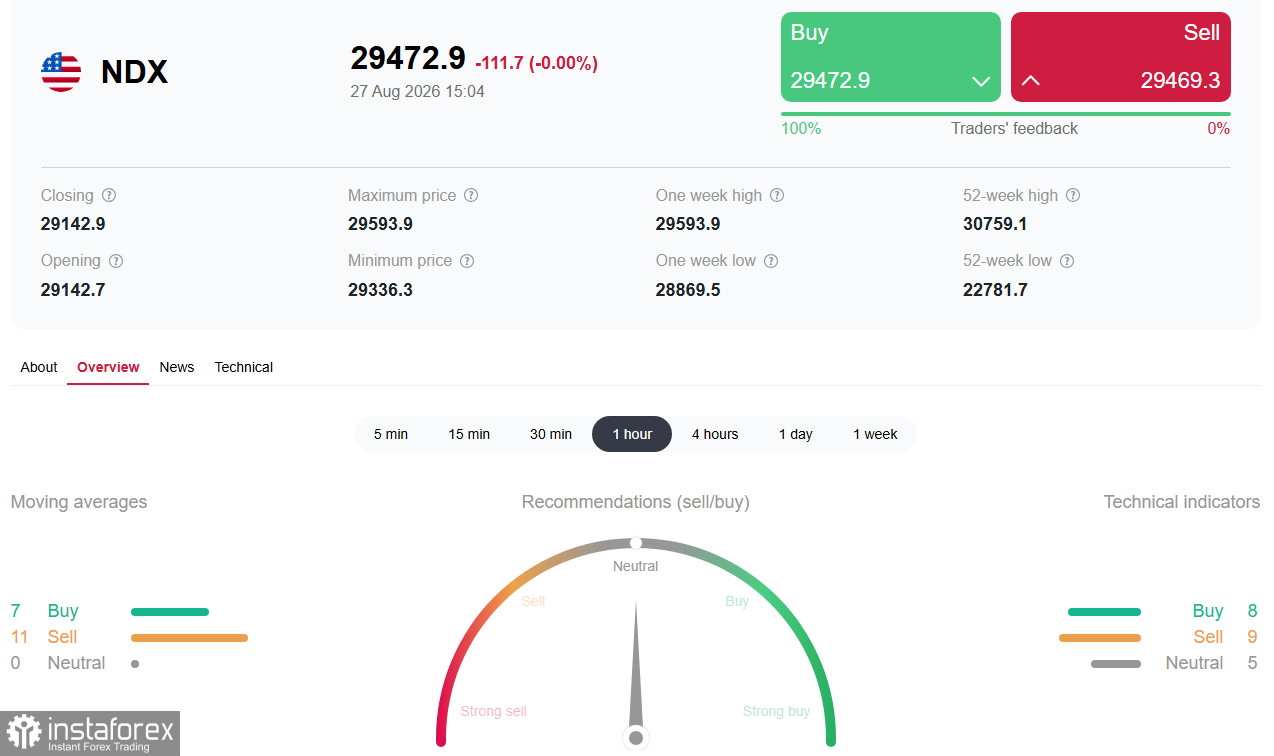Open the Minimum price help icon

467,261
